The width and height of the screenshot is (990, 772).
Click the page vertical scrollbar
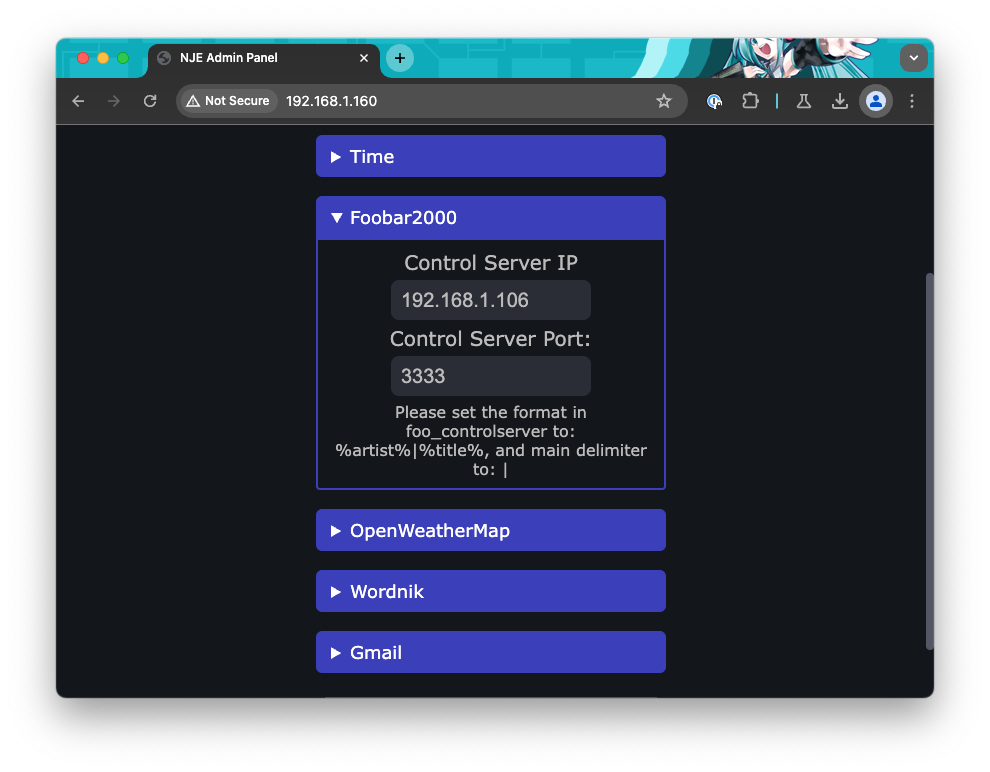click(x=929, y=461)
